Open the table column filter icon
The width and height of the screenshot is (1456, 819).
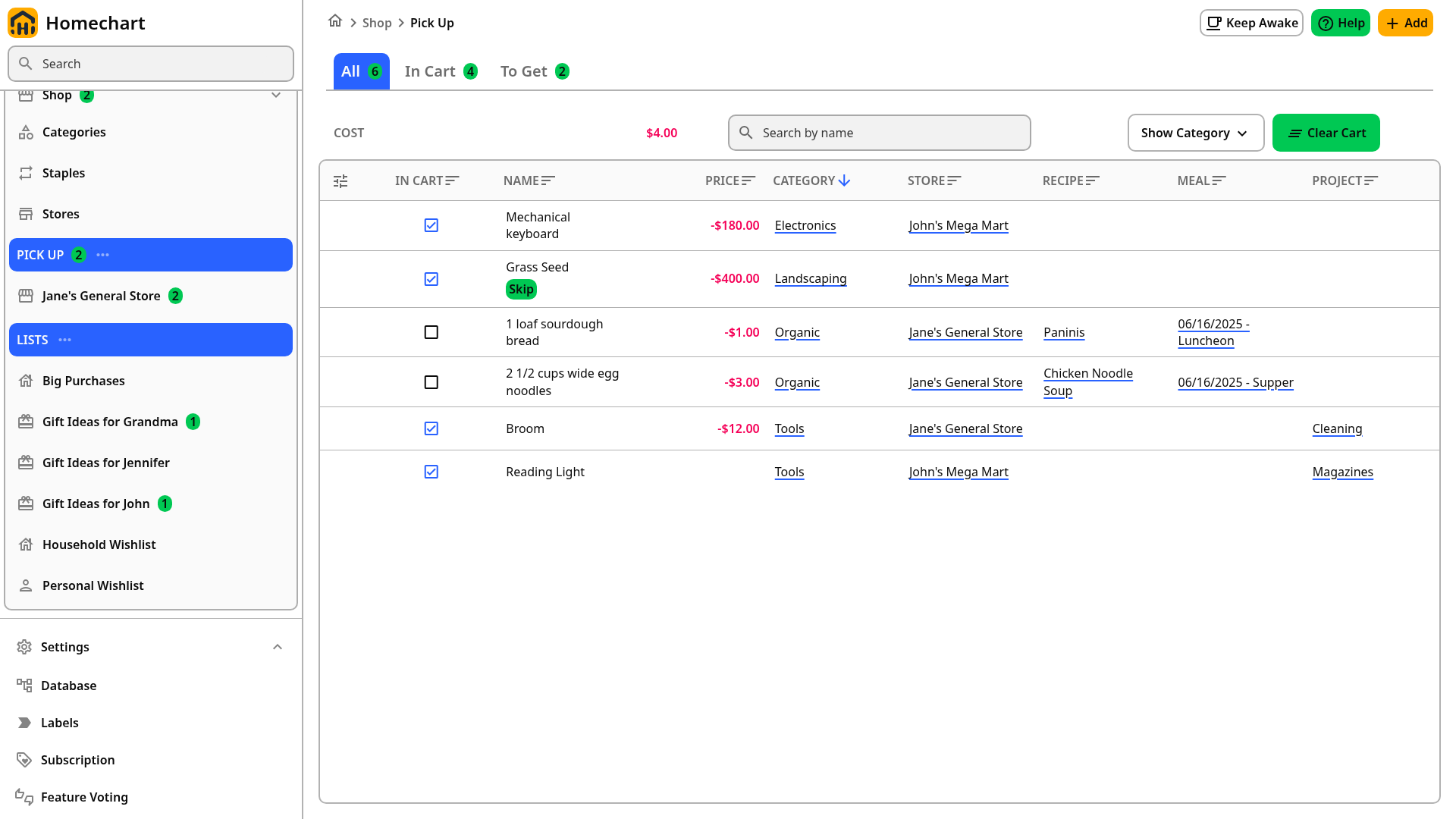pos(340,181)
